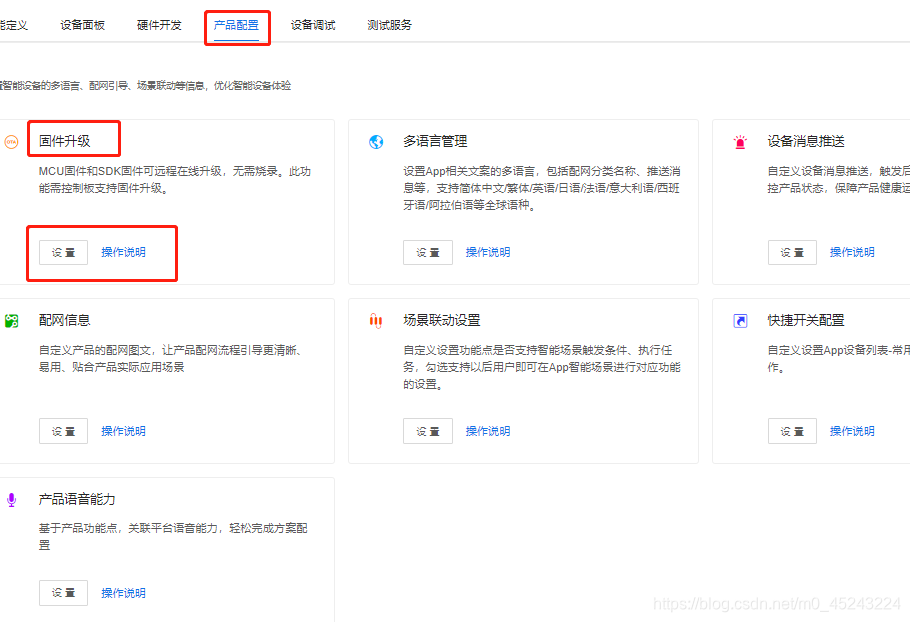The width and height of the screenshot is (910, 622).
Task: Open 操作说明 link under 配网信息
Action: tap(123, 431)
